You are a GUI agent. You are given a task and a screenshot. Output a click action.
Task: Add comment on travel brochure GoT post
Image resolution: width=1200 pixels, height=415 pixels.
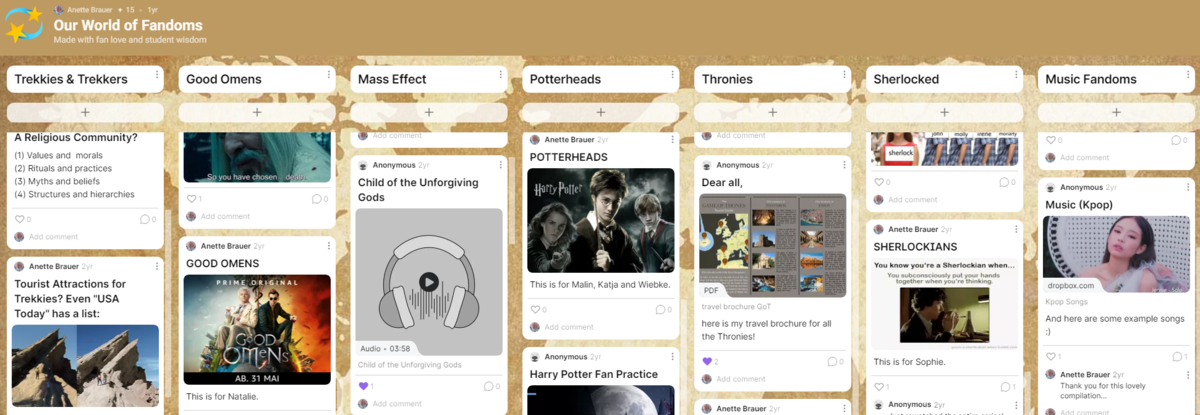741,379
